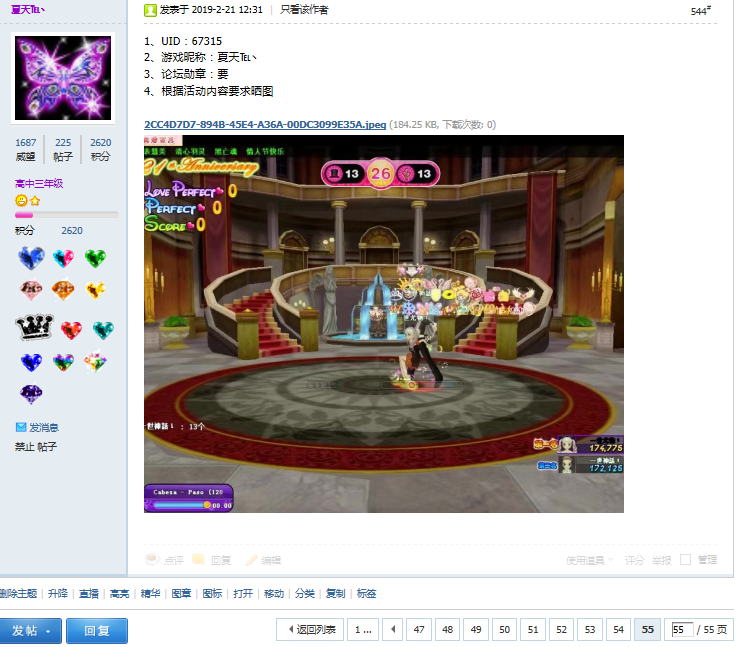The width and height of the screenshot is (736, 647).
Task: Click 删除主题 in moderation bar
Action: click(18, 593)
